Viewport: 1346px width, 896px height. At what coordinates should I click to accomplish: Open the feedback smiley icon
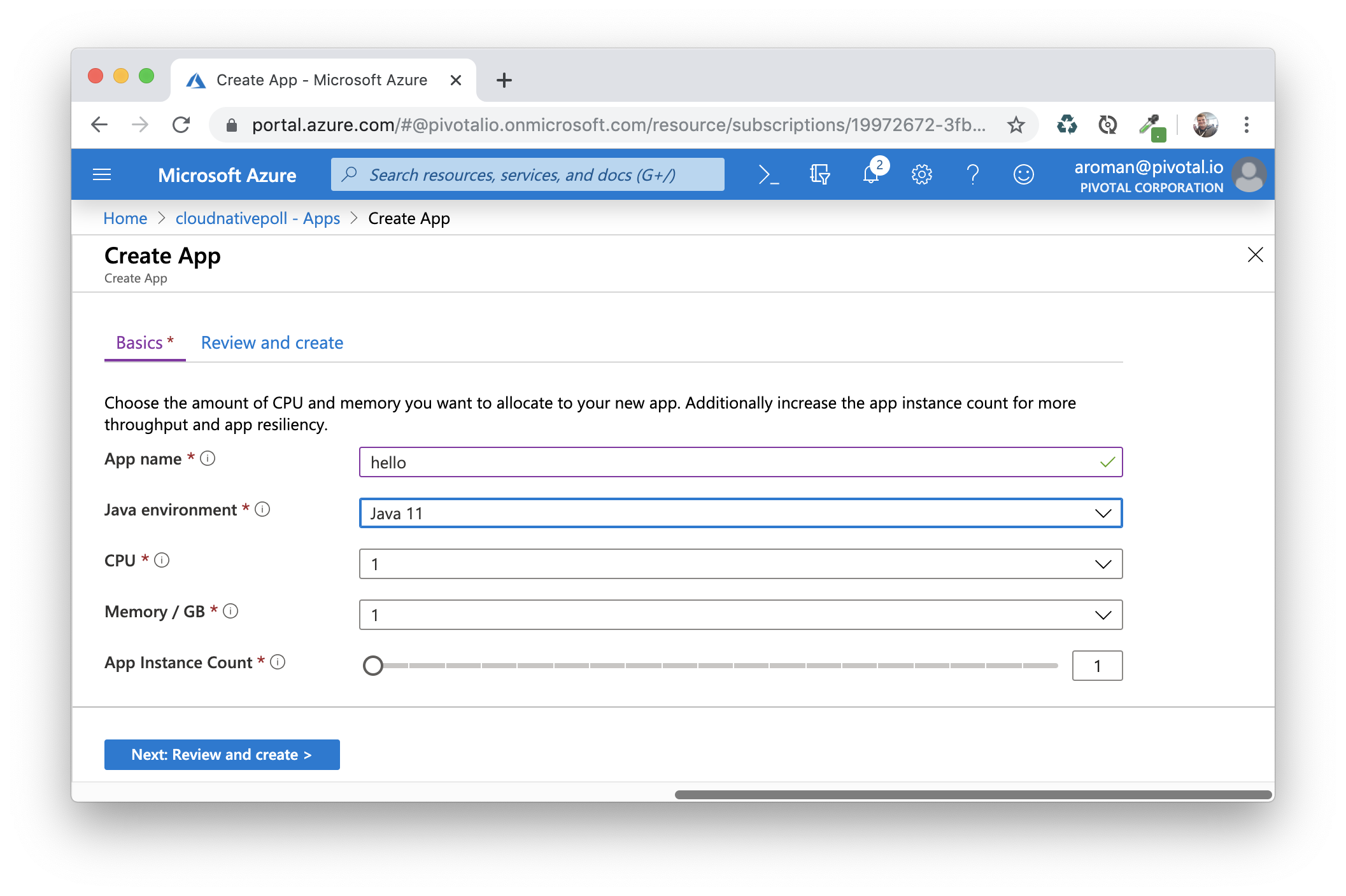pyautogui.click(x=1023, y=174)
